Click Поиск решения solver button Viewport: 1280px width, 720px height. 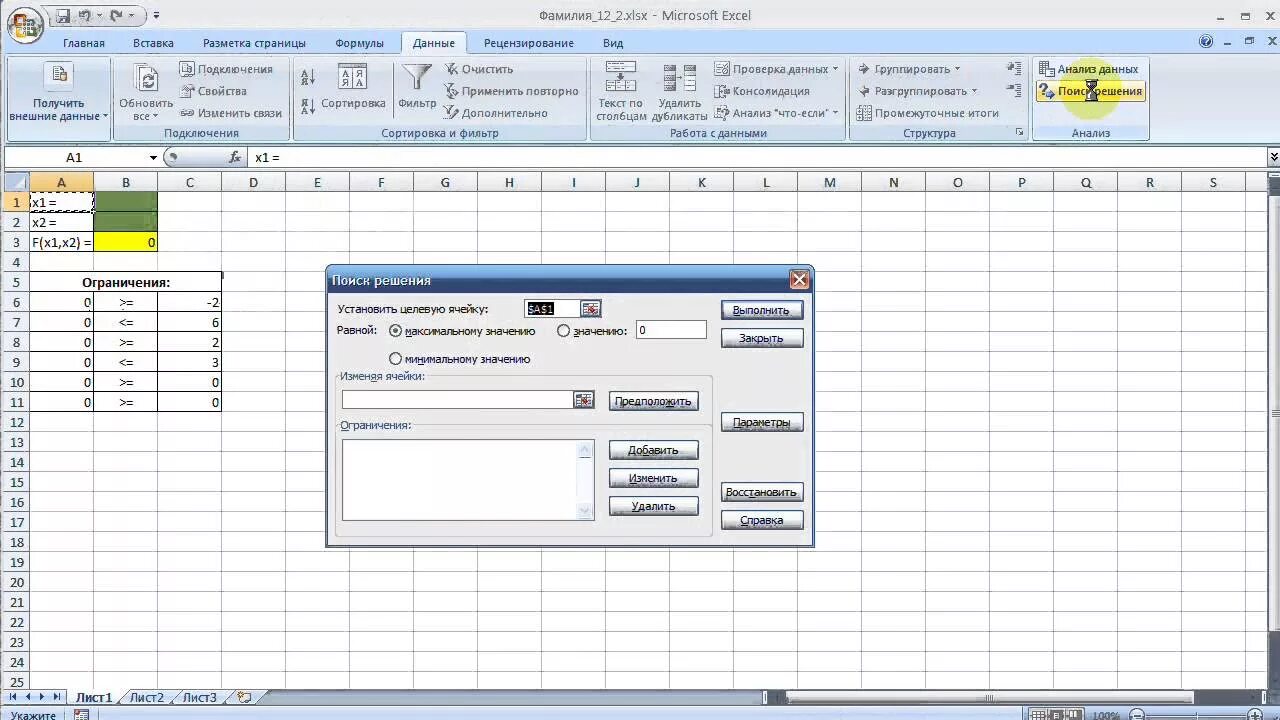(1090, 91)
